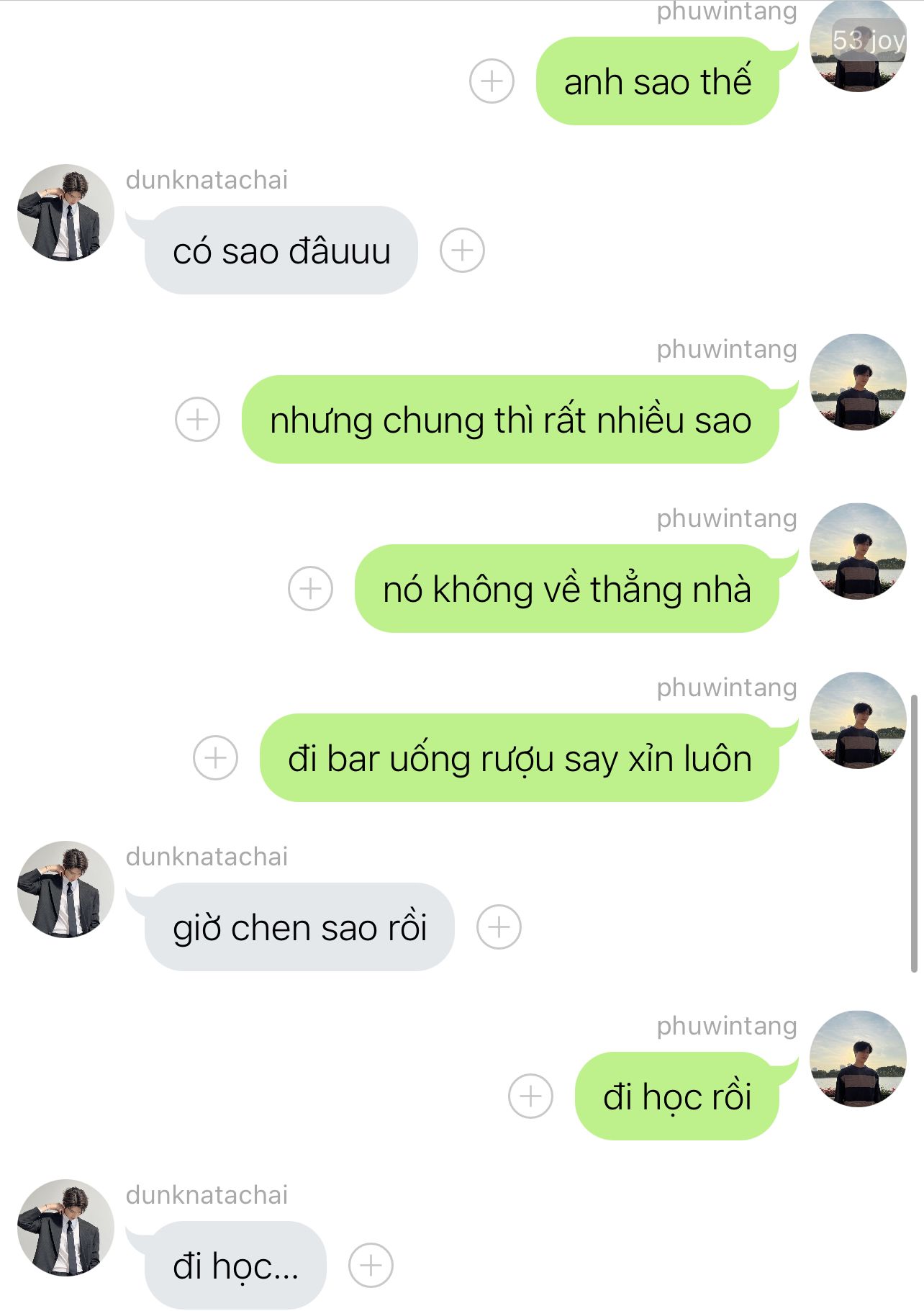Open phuwintang avatar next to "đi học rồi"

[858, 1058]
